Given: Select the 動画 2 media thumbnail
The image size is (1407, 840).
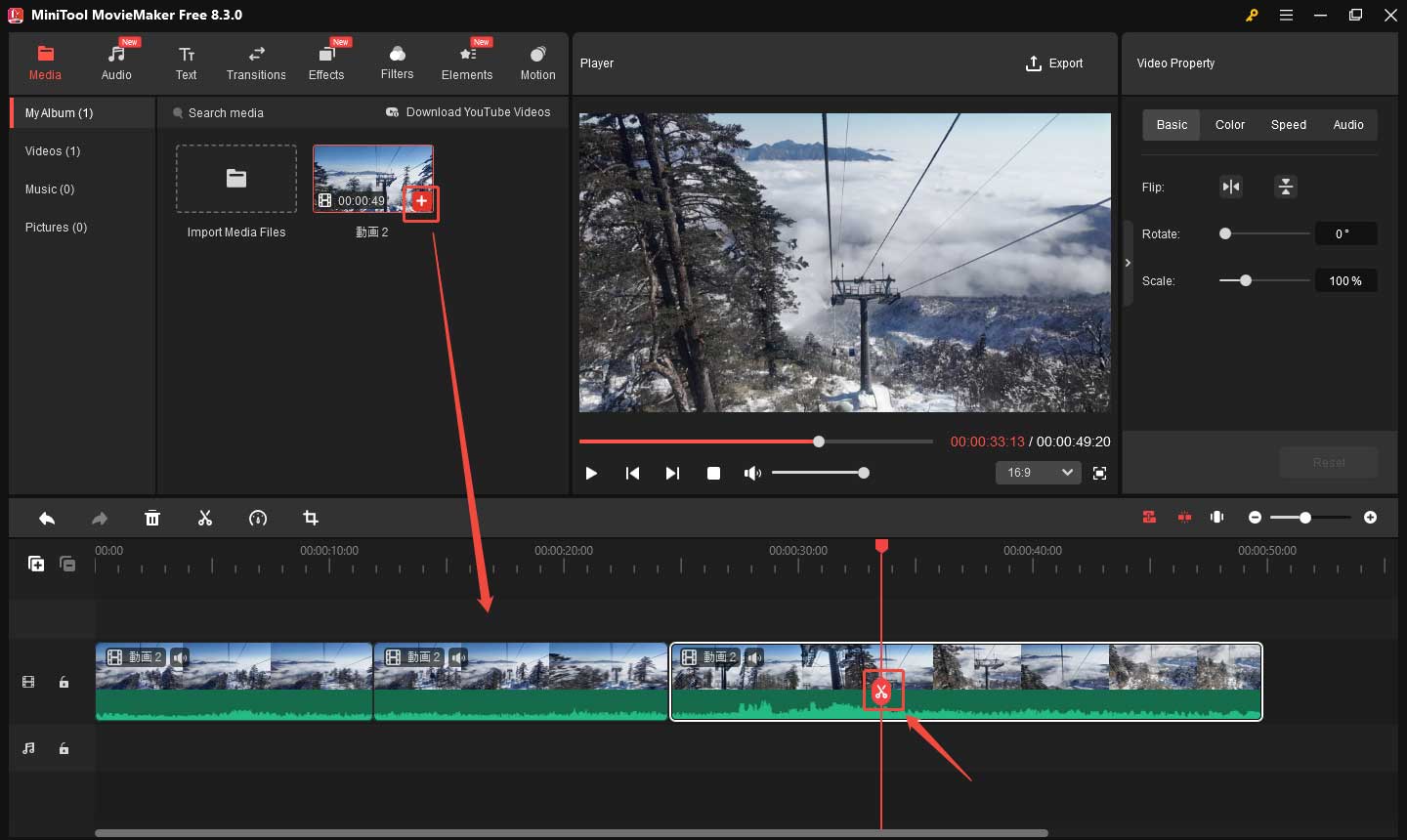Looking at the screenshot, I should click(372, 179).
